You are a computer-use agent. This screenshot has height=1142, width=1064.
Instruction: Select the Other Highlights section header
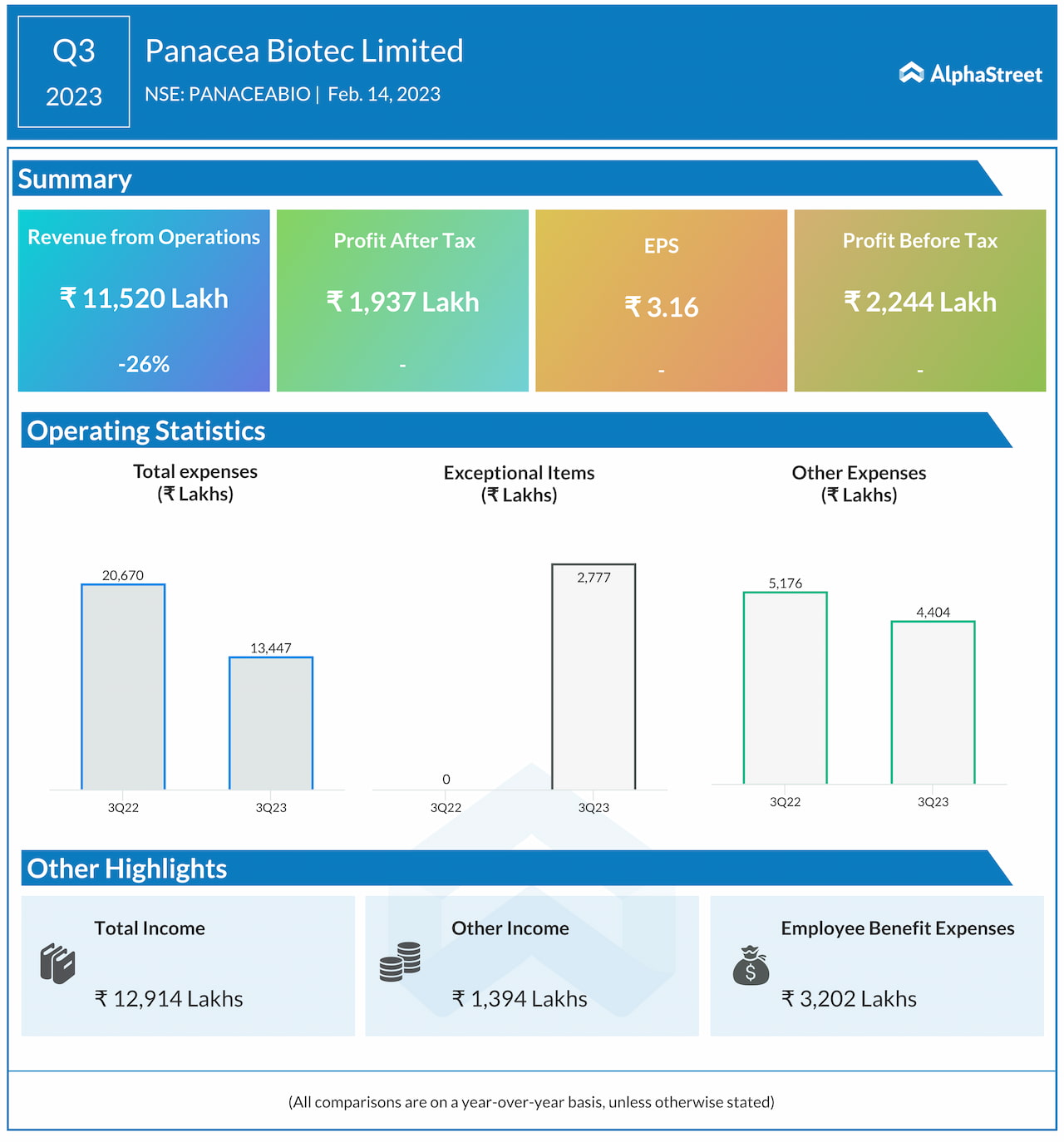(x=127, y=869)
